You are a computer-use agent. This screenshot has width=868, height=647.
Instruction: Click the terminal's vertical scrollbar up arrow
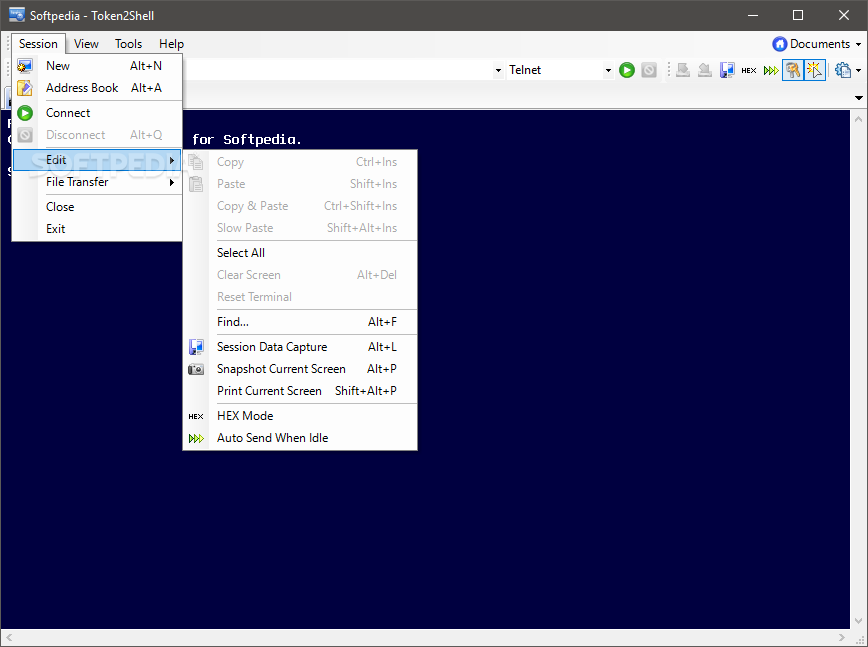(x=859, y=119)
